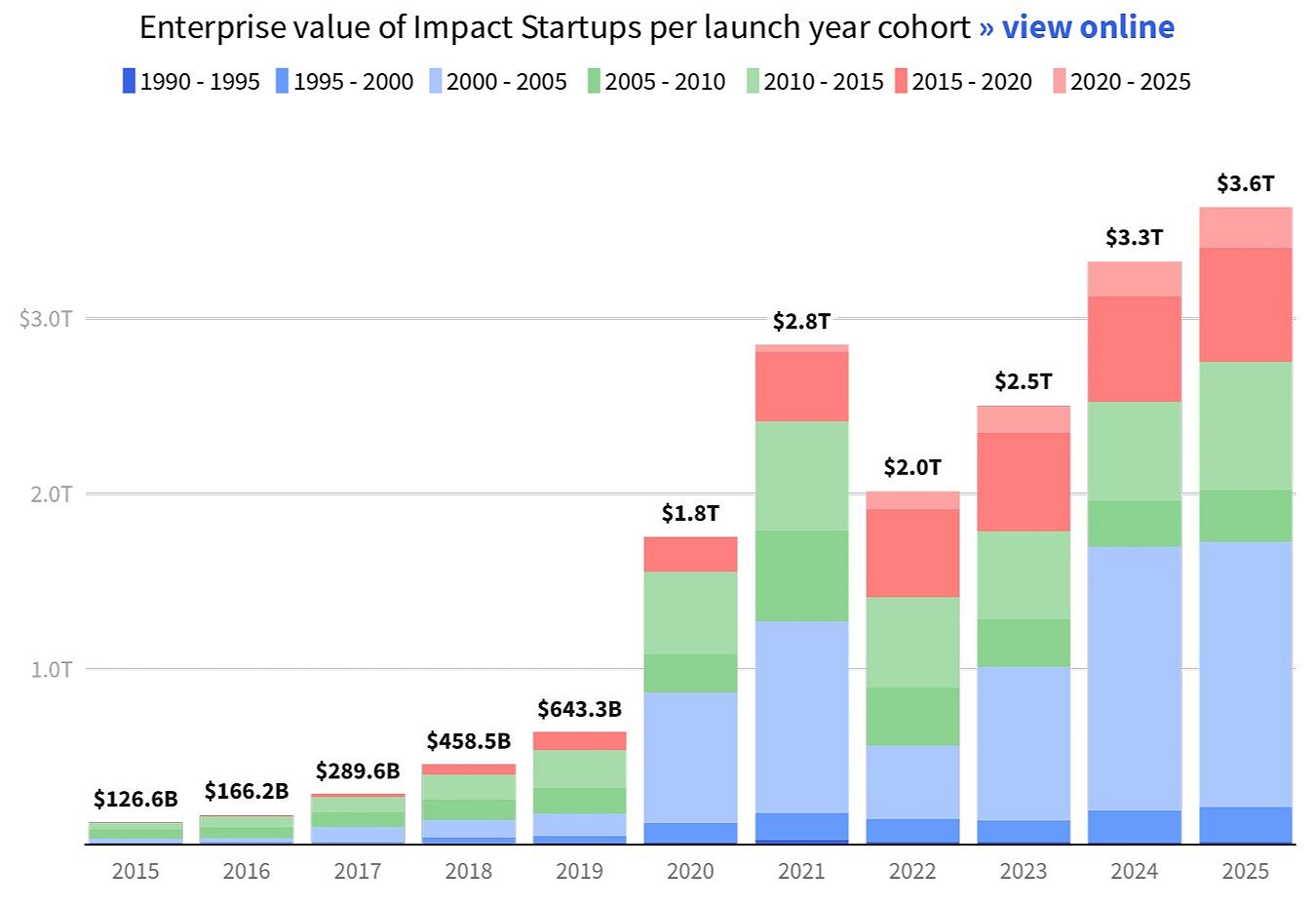Viewport: 1316px width, 907px height.
Task: Open the 'view online' link
Action: pyautogui.click(x=1076, y=27)
